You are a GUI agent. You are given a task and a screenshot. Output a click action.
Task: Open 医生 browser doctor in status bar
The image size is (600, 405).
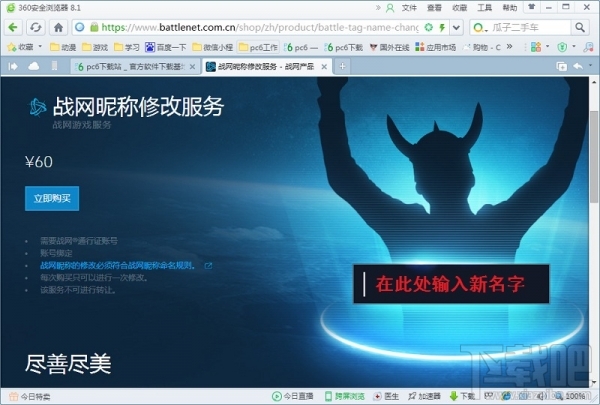(x=386, y=396)
